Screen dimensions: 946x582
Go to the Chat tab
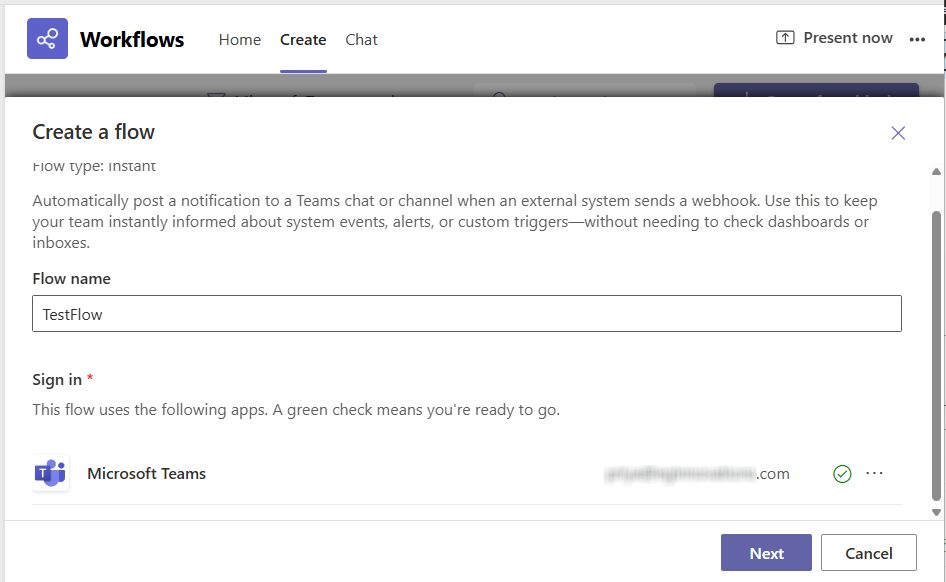pos(361,40)
